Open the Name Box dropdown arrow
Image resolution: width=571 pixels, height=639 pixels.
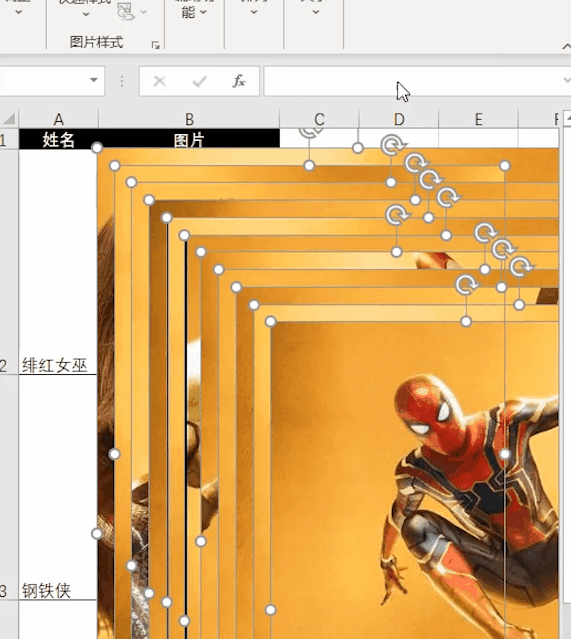click(94, 80)
